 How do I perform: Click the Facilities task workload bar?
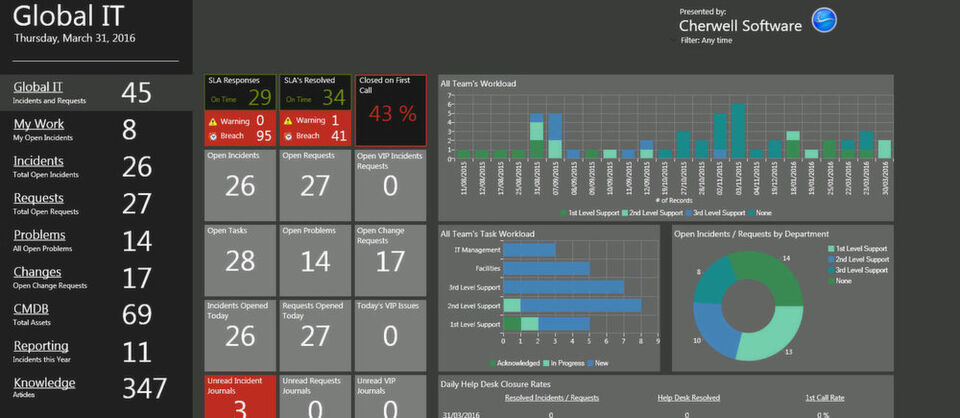pyautogui.click(x=547, y=268)
